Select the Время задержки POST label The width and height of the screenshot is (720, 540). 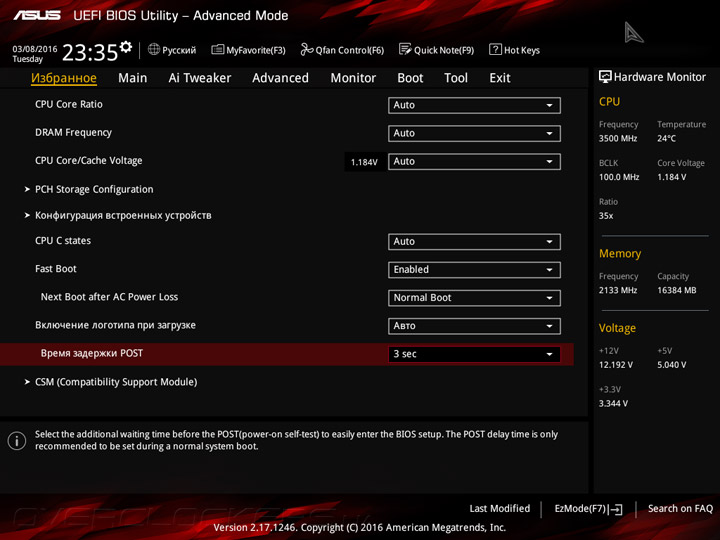pyautogui.click(x=92, y=353)
